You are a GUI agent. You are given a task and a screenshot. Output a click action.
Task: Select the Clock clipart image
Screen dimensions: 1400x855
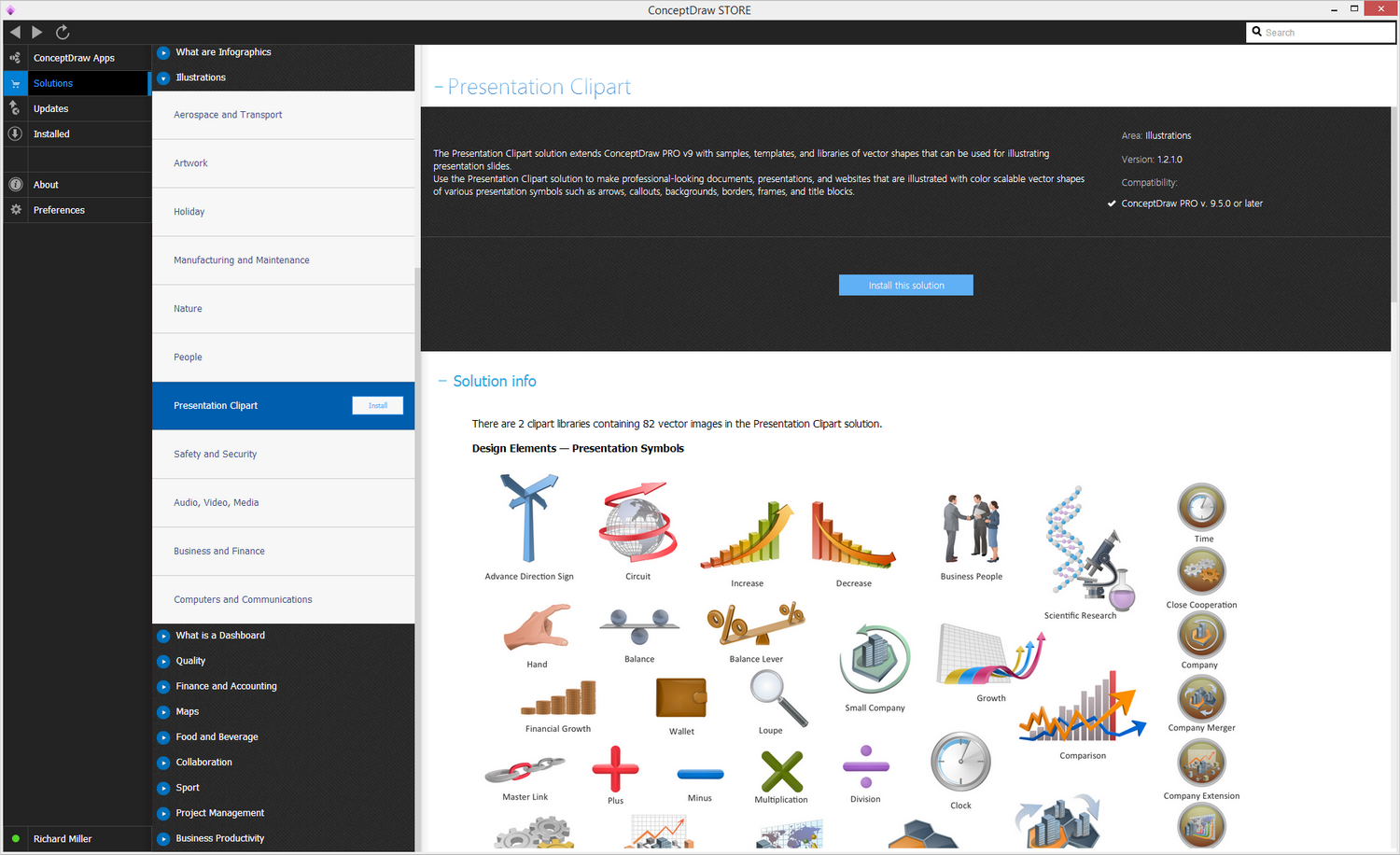point(960,764)
